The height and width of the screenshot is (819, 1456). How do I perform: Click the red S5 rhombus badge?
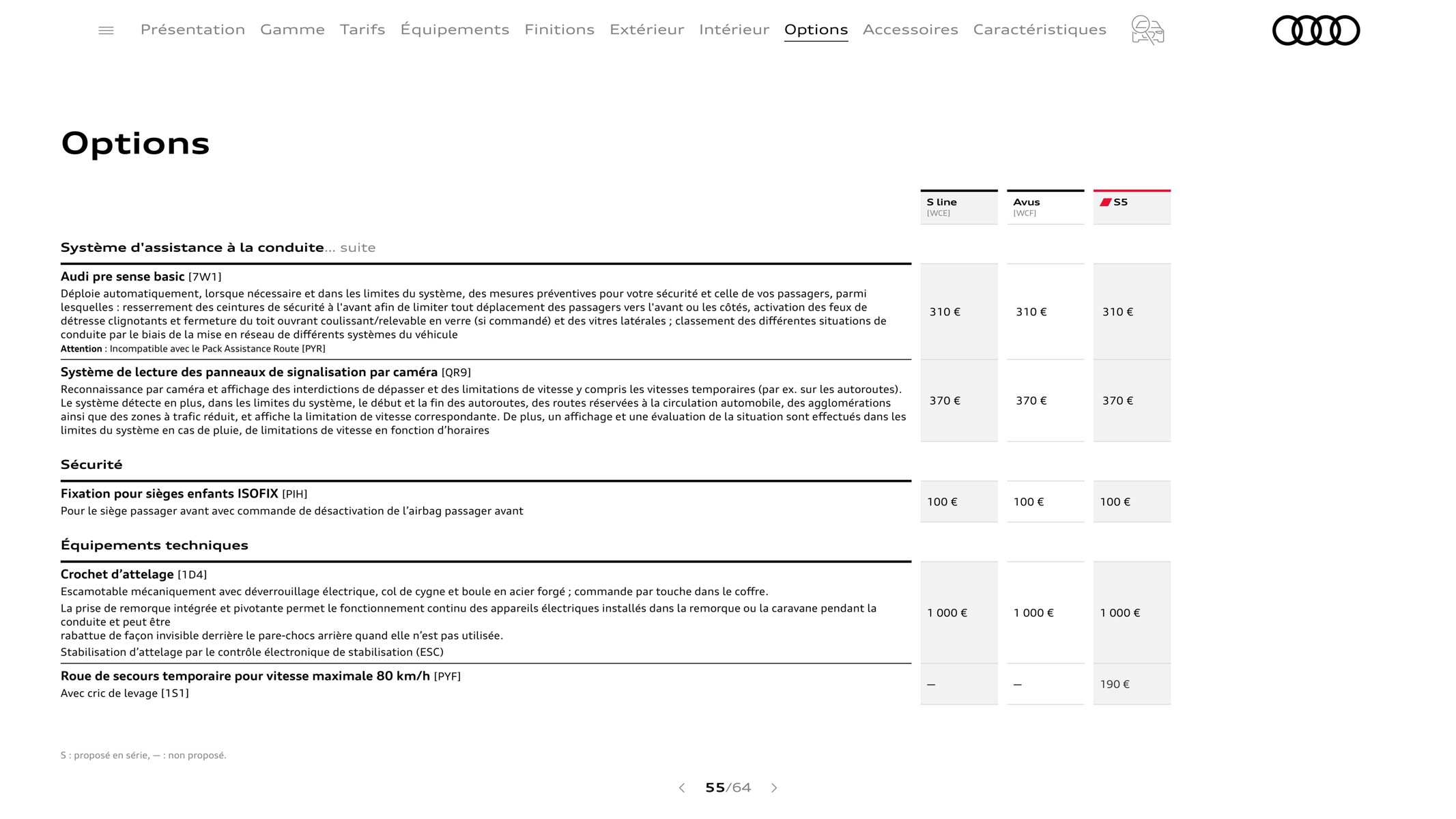[1105, 202]
